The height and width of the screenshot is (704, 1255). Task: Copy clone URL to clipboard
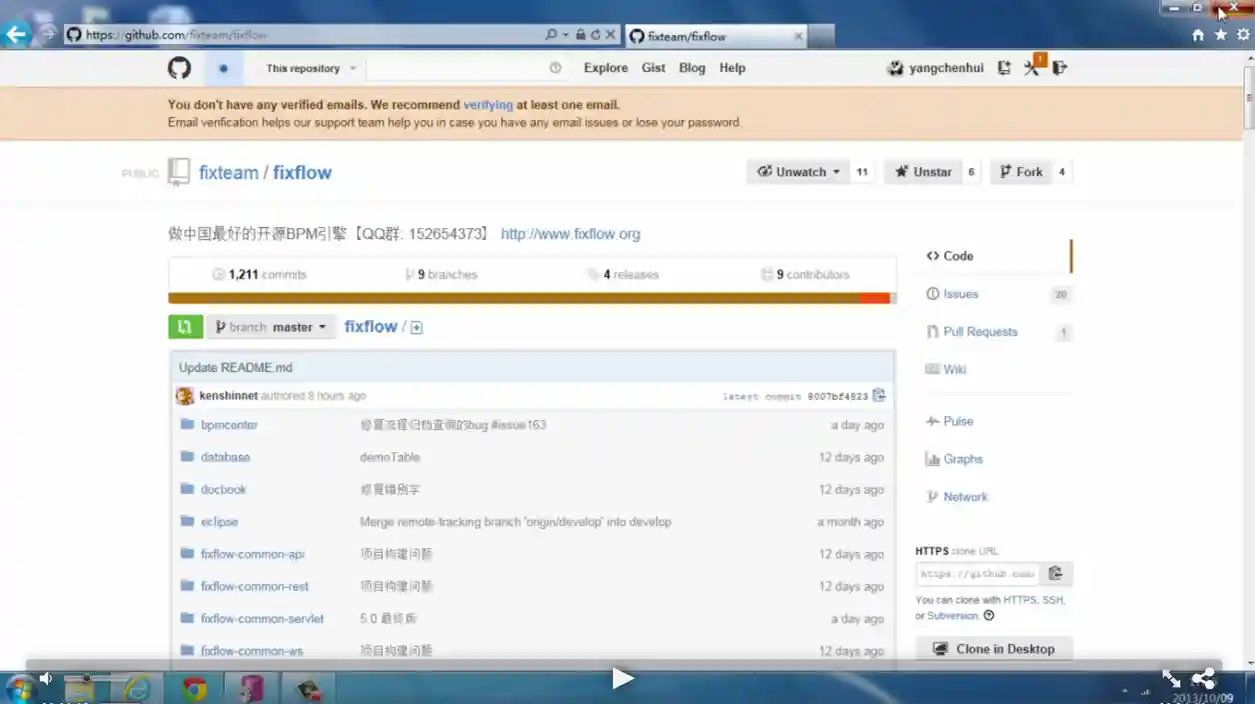click(1055, 574)
